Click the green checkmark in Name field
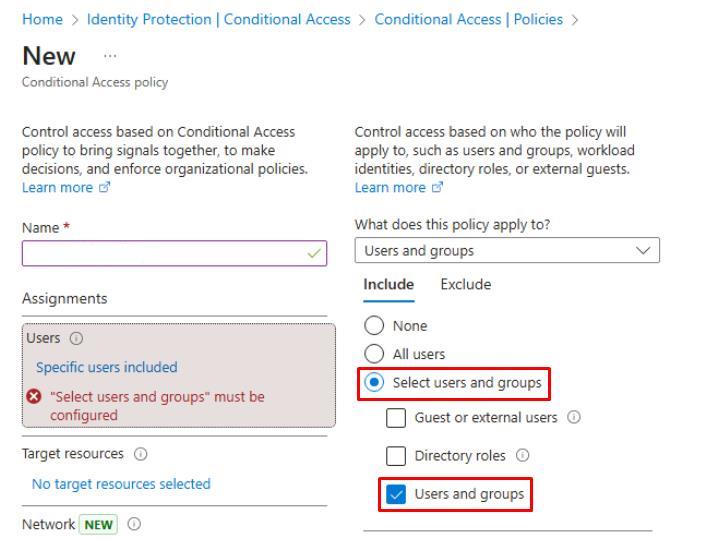725x540 pixels. 316,255
